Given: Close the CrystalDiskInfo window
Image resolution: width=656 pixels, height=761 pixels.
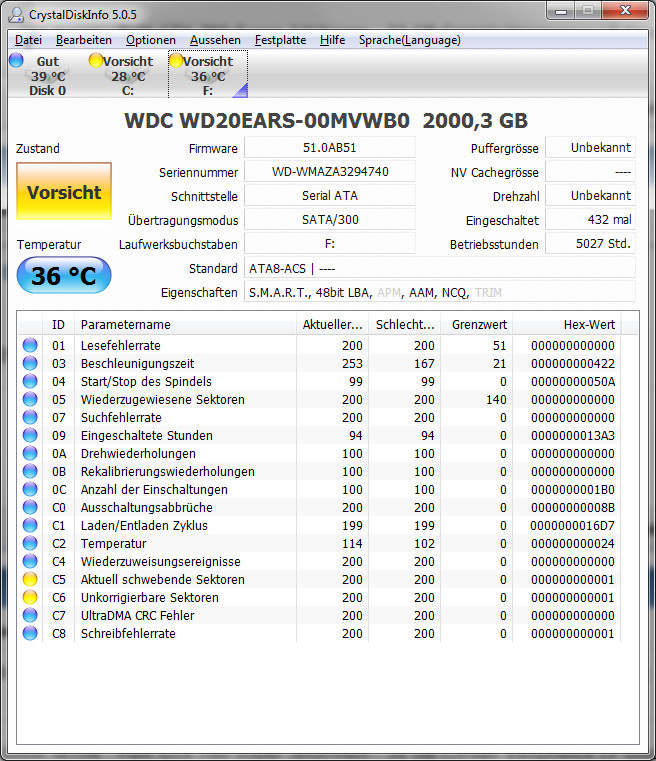Looking at the screenshot, I should (x=625, y=11).
